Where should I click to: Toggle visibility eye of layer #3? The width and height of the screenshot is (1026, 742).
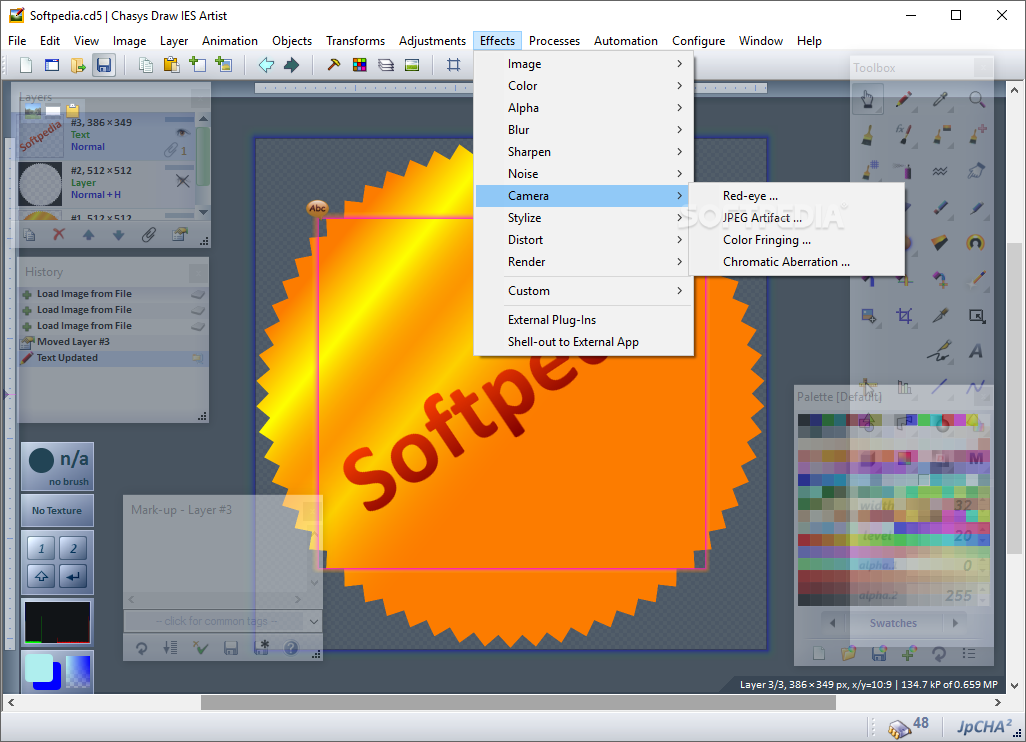tap(183, 133)
